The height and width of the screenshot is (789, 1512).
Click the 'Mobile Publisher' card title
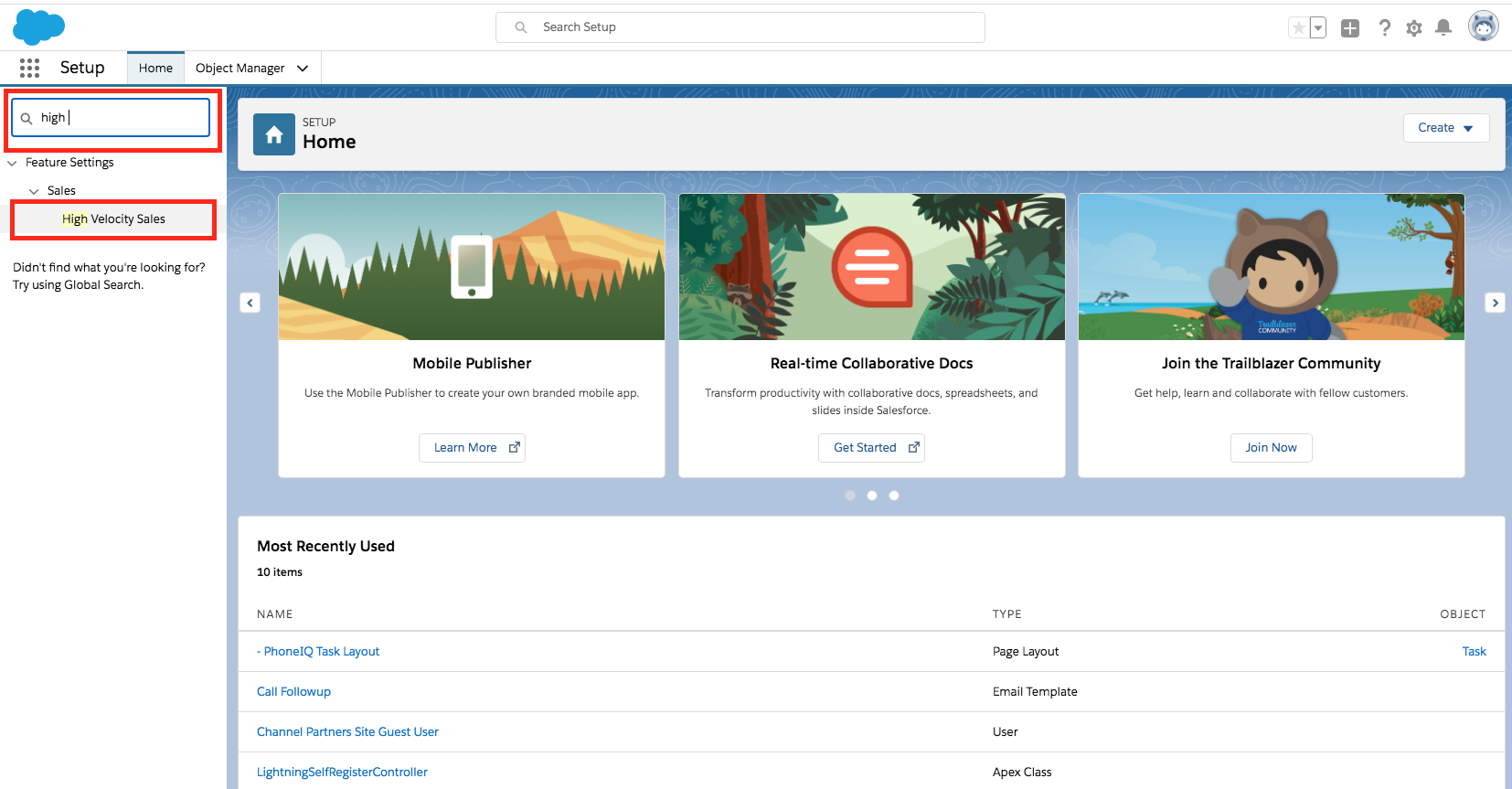tap(472, 363)
